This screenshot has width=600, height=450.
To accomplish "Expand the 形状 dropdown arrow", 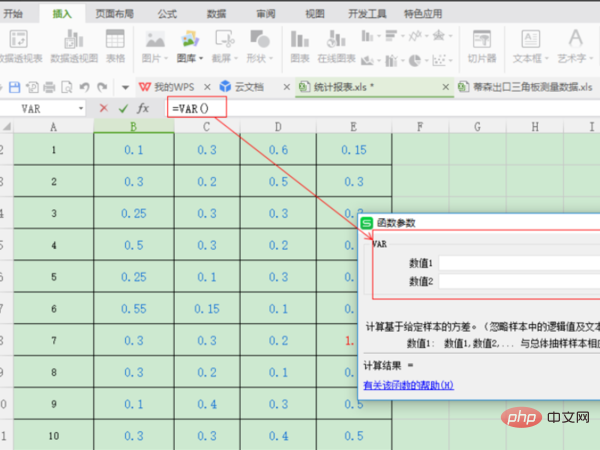I will pos(271,59).
